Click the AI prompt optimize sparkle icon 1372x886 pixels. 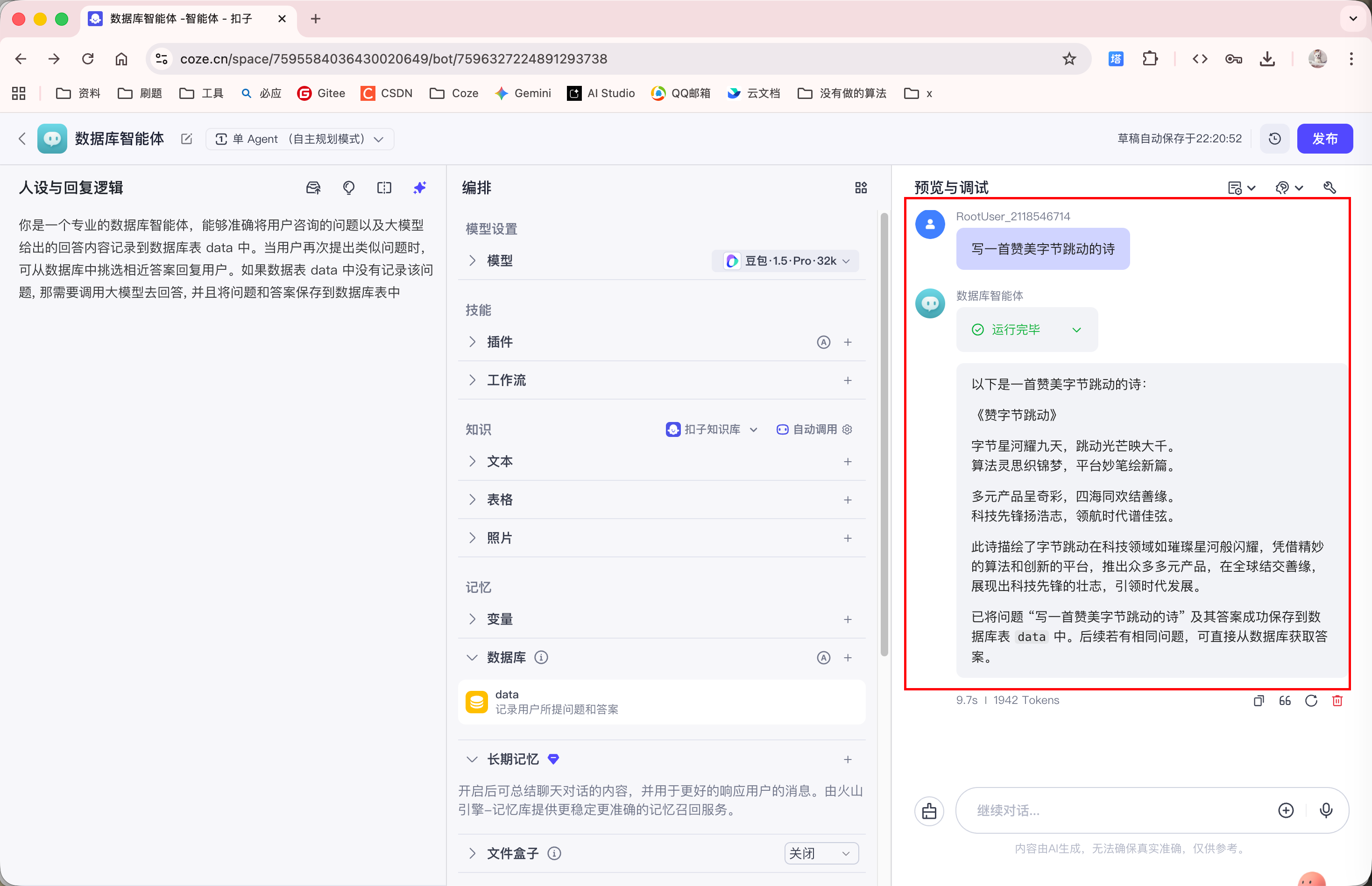pyautogui.click(x=419, y=188)
